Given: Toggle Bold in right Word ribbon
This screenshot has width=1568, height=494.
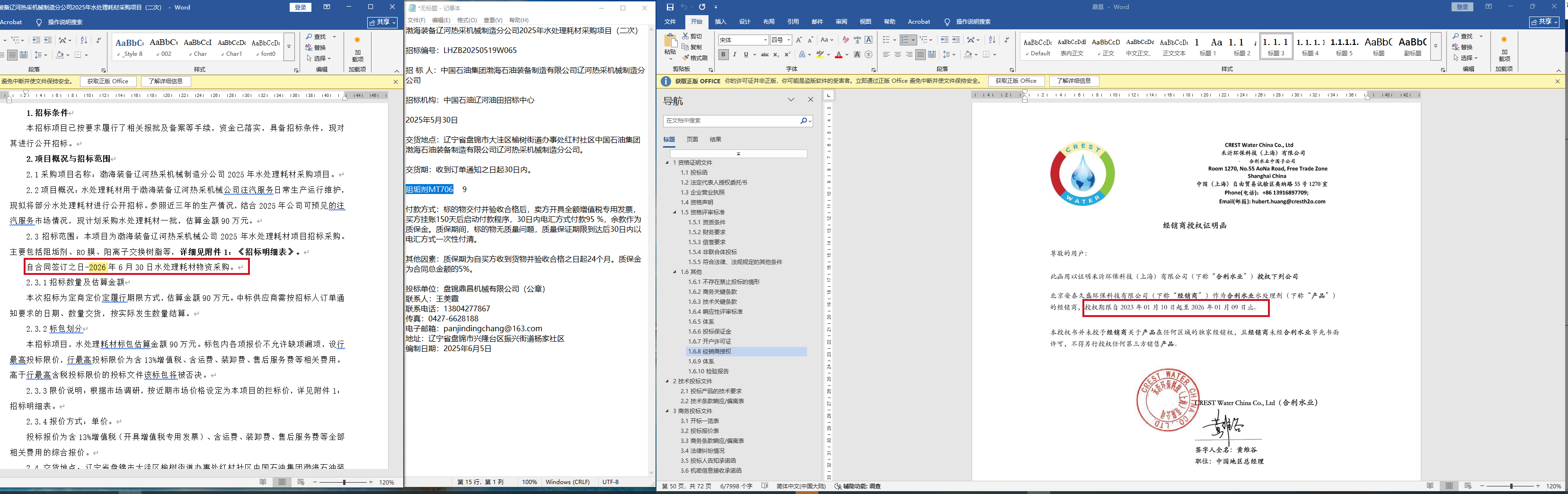Looking at the screenshot, I should [x=723, y=55].
